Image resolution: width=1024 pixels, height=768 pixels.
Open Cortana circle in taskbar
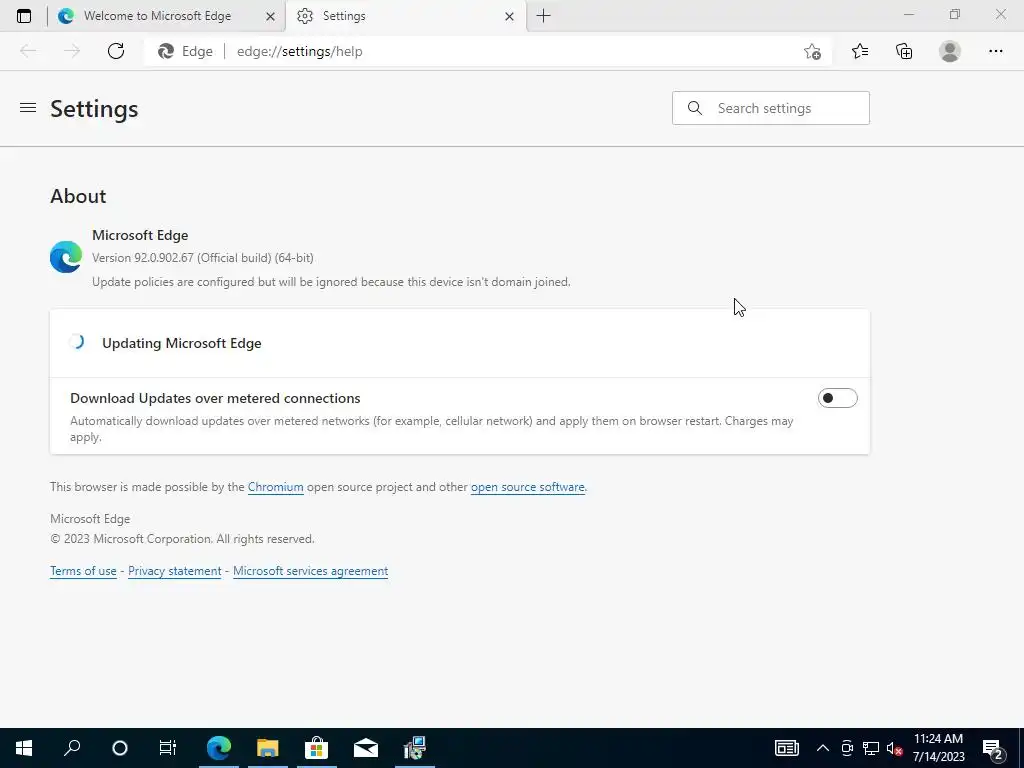(x=120, y=748)
